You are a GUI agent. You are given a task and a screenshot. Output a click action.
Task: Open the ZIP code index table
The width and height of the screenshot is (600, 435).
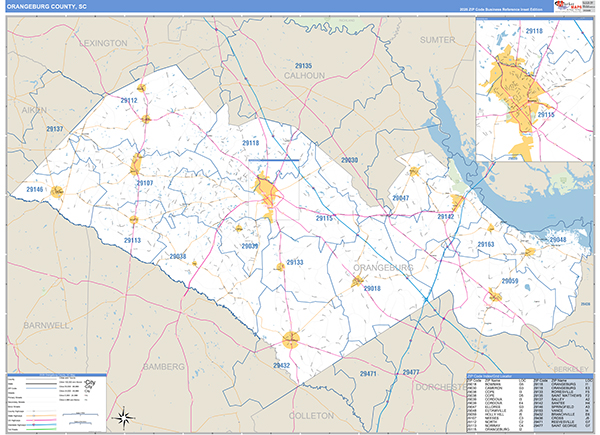point(530,403)
